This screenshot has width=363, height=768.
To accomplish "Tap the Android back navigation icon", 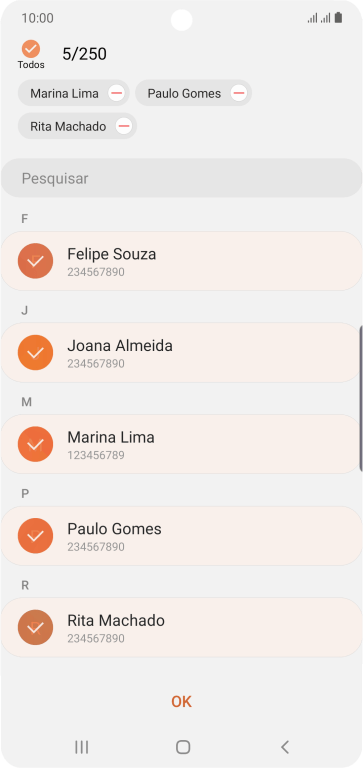I will [x=285, y=746].
